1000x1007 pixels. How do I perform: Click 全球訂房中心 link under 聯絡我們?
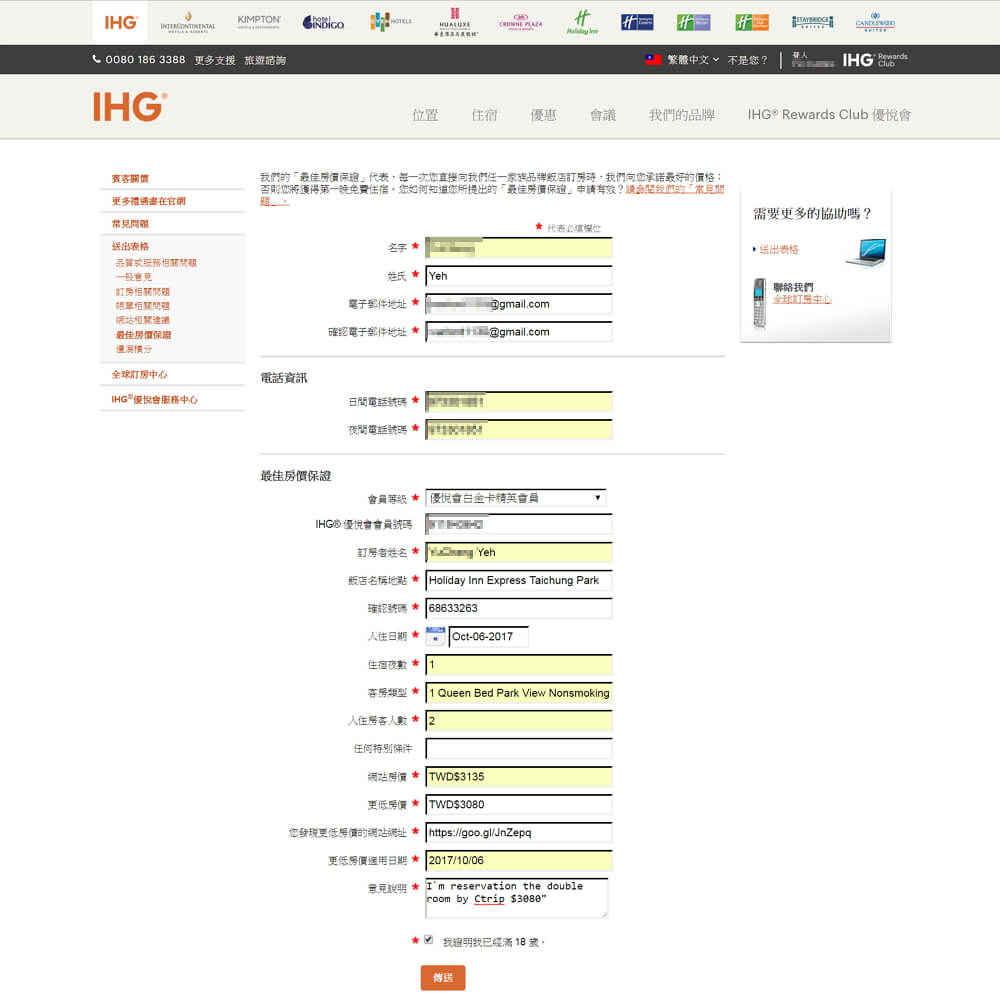tap(802, 299)
